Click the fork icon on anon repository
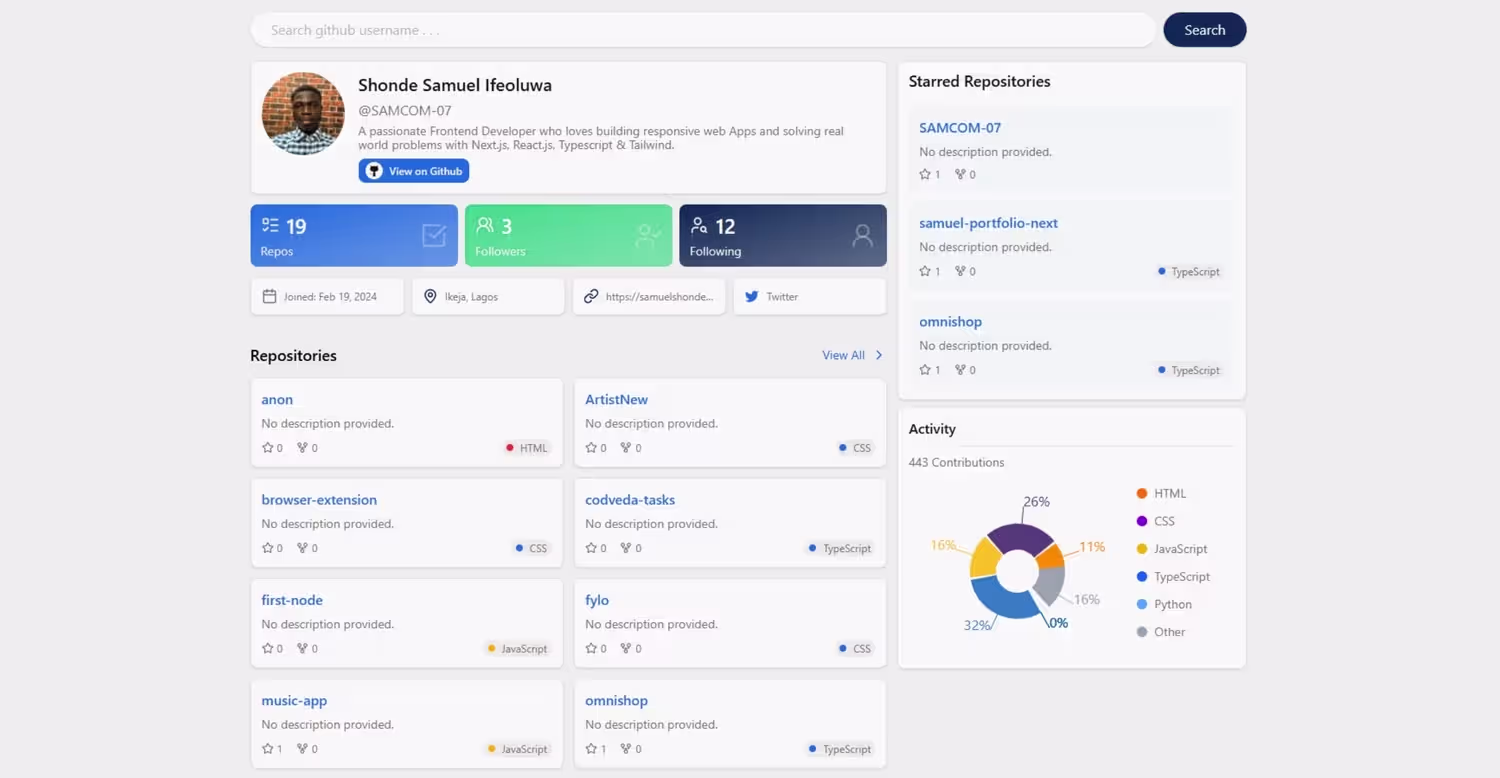The width and height of the screenshot is (1500, 778). 302,448
